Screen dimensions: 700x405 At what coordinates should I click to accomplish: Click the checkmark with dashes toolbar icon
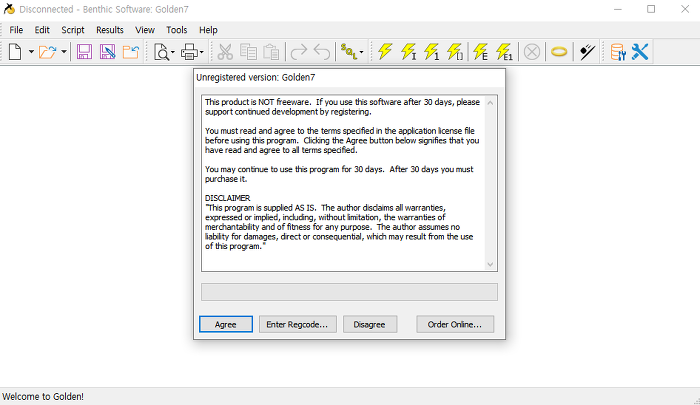pyautogui.click(x=587, y=52)
